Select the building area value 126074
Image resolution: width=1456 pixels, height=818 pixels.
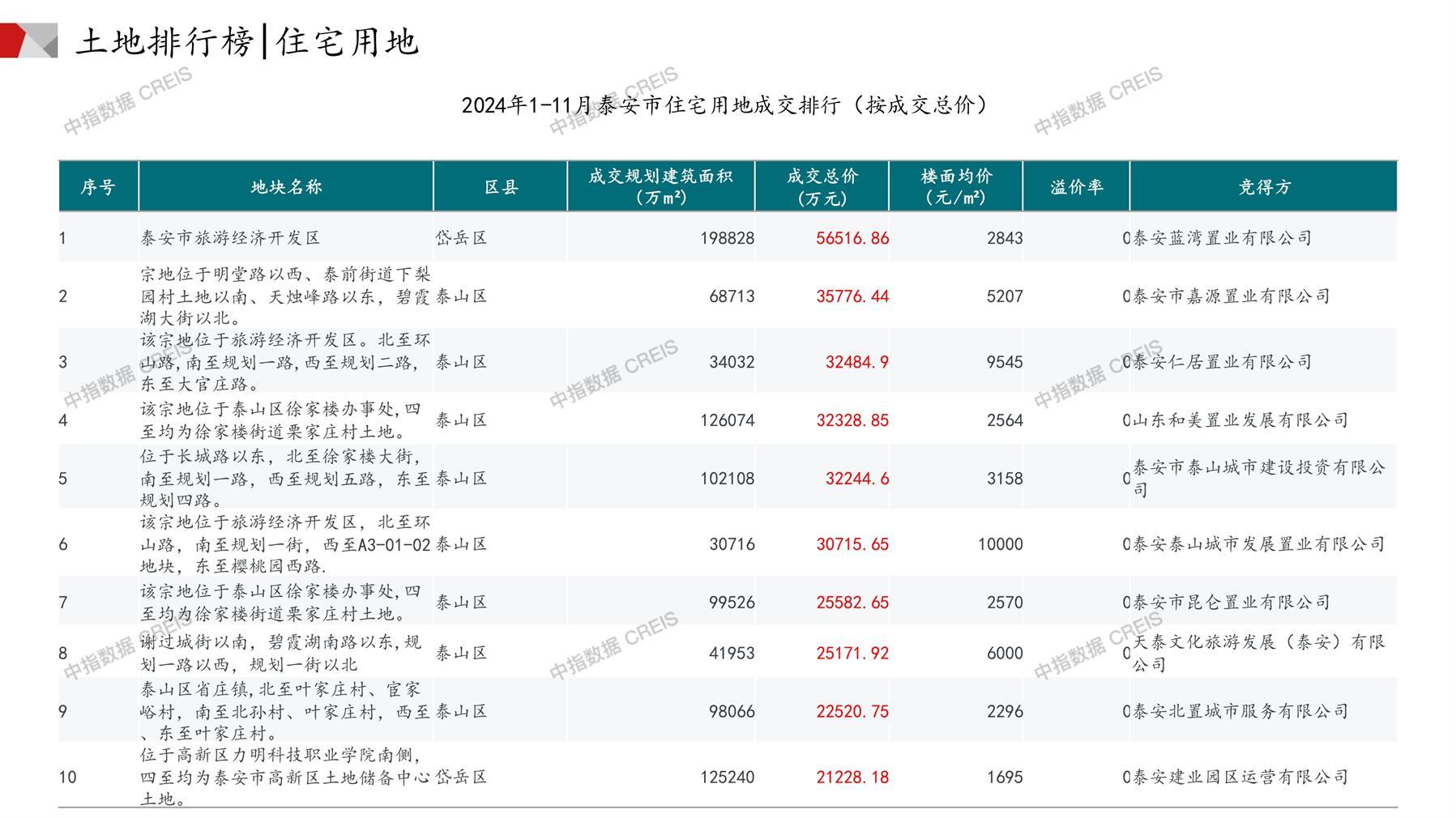tap(727, 420)
